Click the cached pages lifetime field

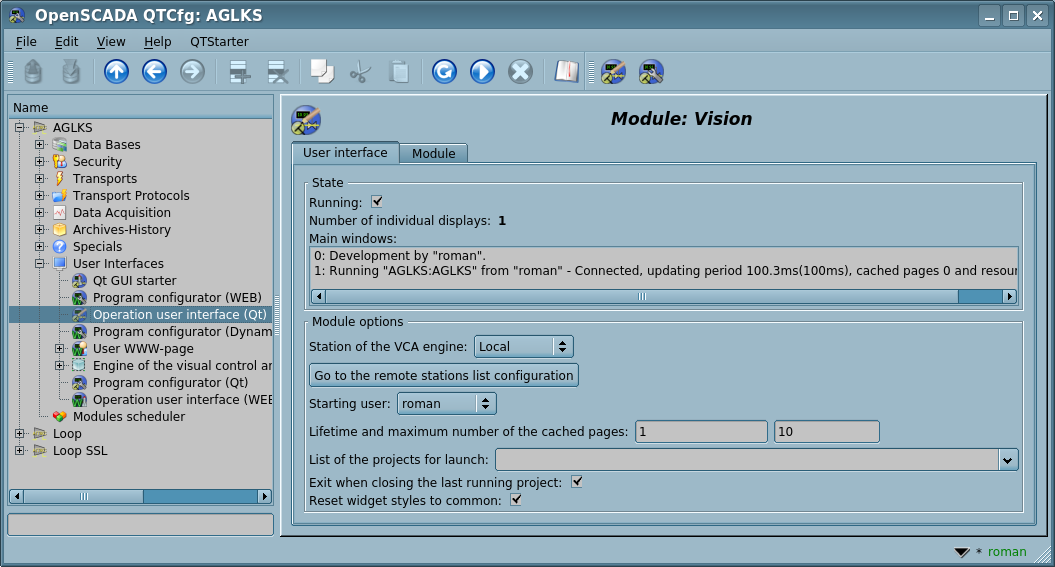pos(701,432)
